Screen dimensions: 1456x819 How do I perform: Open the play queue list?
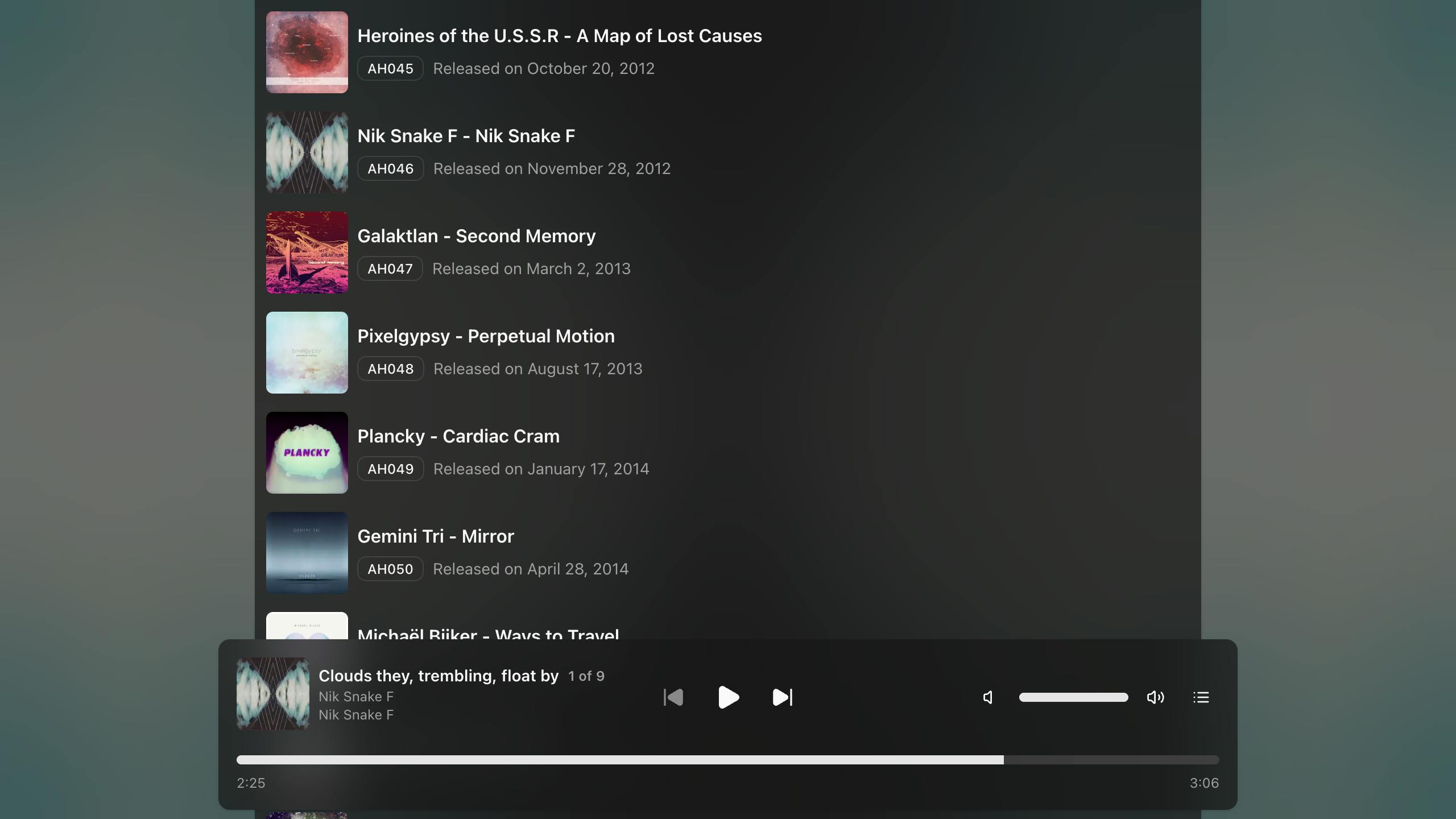(x=1201, y=697)
